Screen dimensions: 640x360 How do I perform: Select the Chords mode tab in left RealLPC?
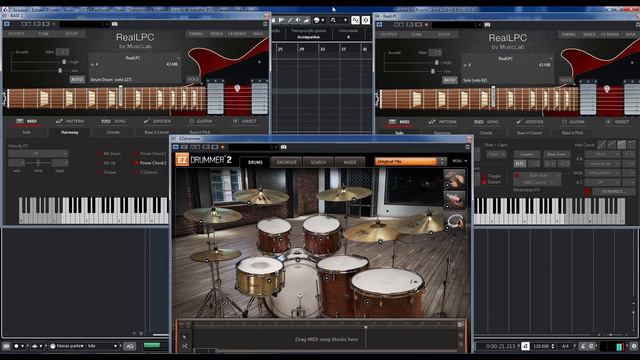pos(113,132)
